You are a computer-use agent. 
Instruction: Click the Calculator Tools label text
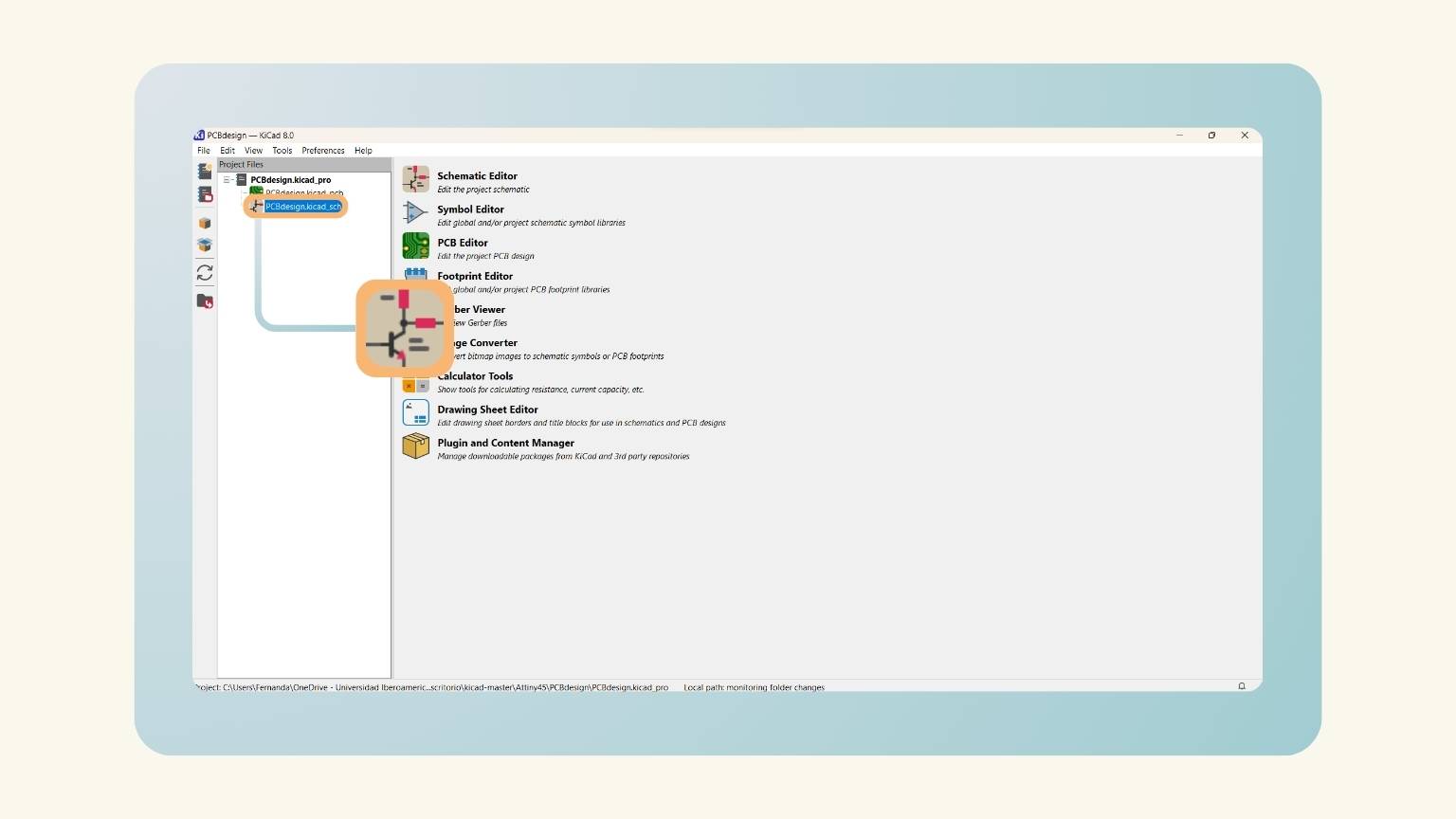point(475,376)
